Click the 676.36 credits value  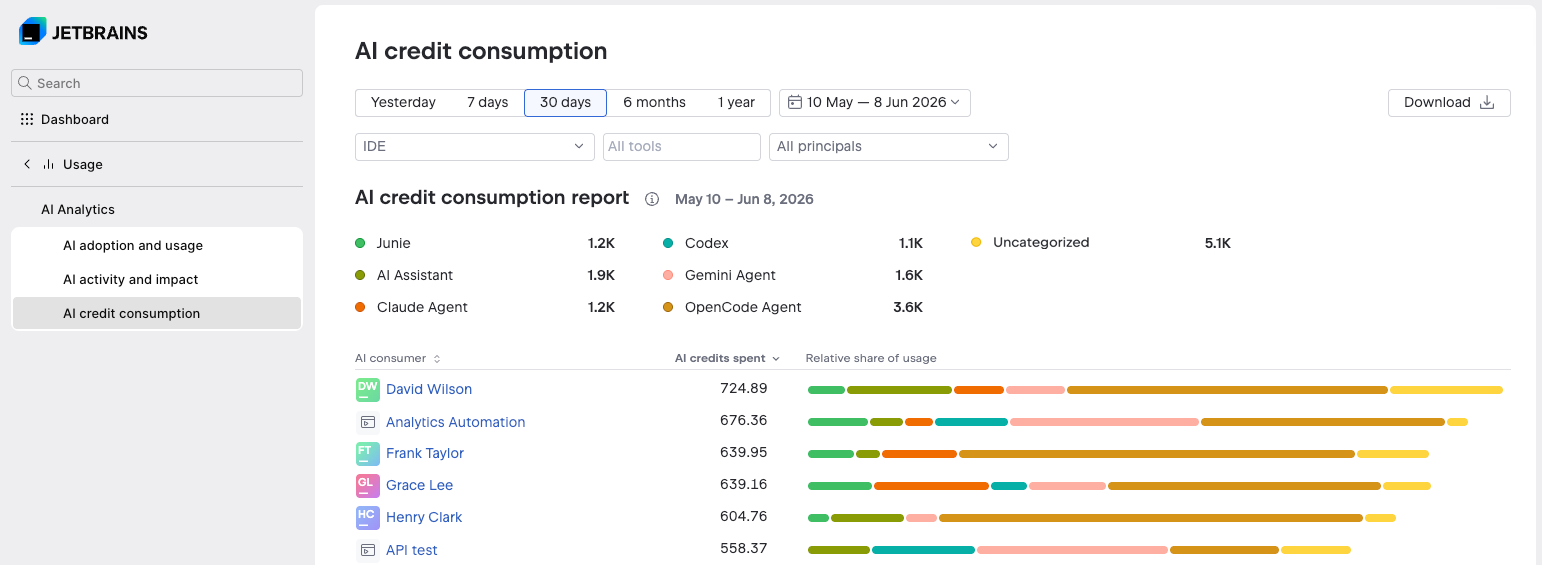(x=744, y=421)
